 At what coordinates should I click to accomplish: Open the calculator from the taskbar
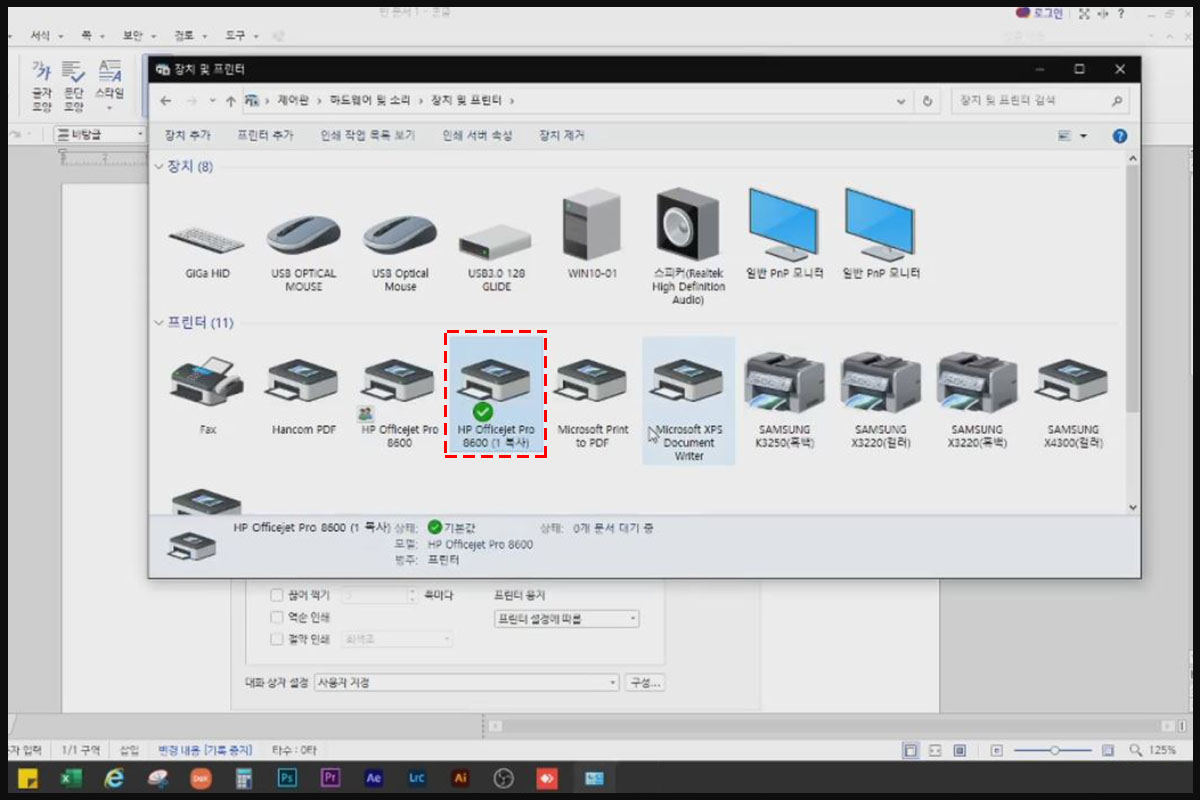pyautogui.click(x=244, y=777)
